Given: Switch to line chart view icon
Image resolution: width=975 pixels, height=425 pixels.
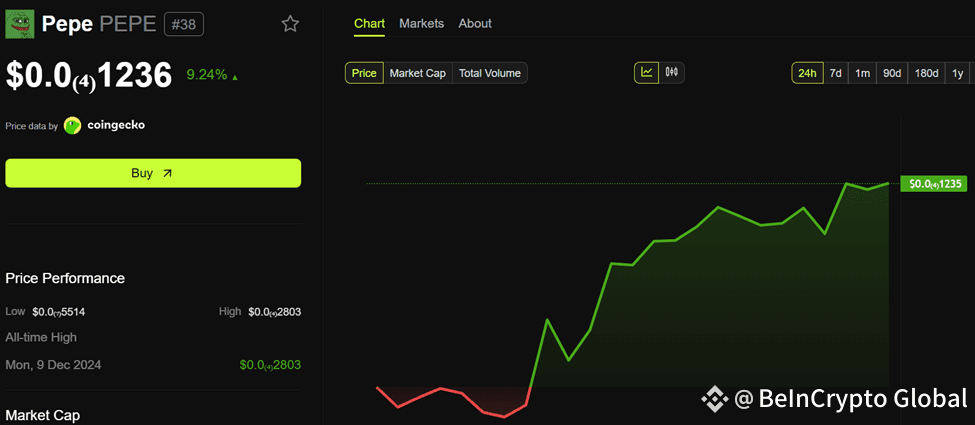Looking at the screenshot, I should coord(647,73).
